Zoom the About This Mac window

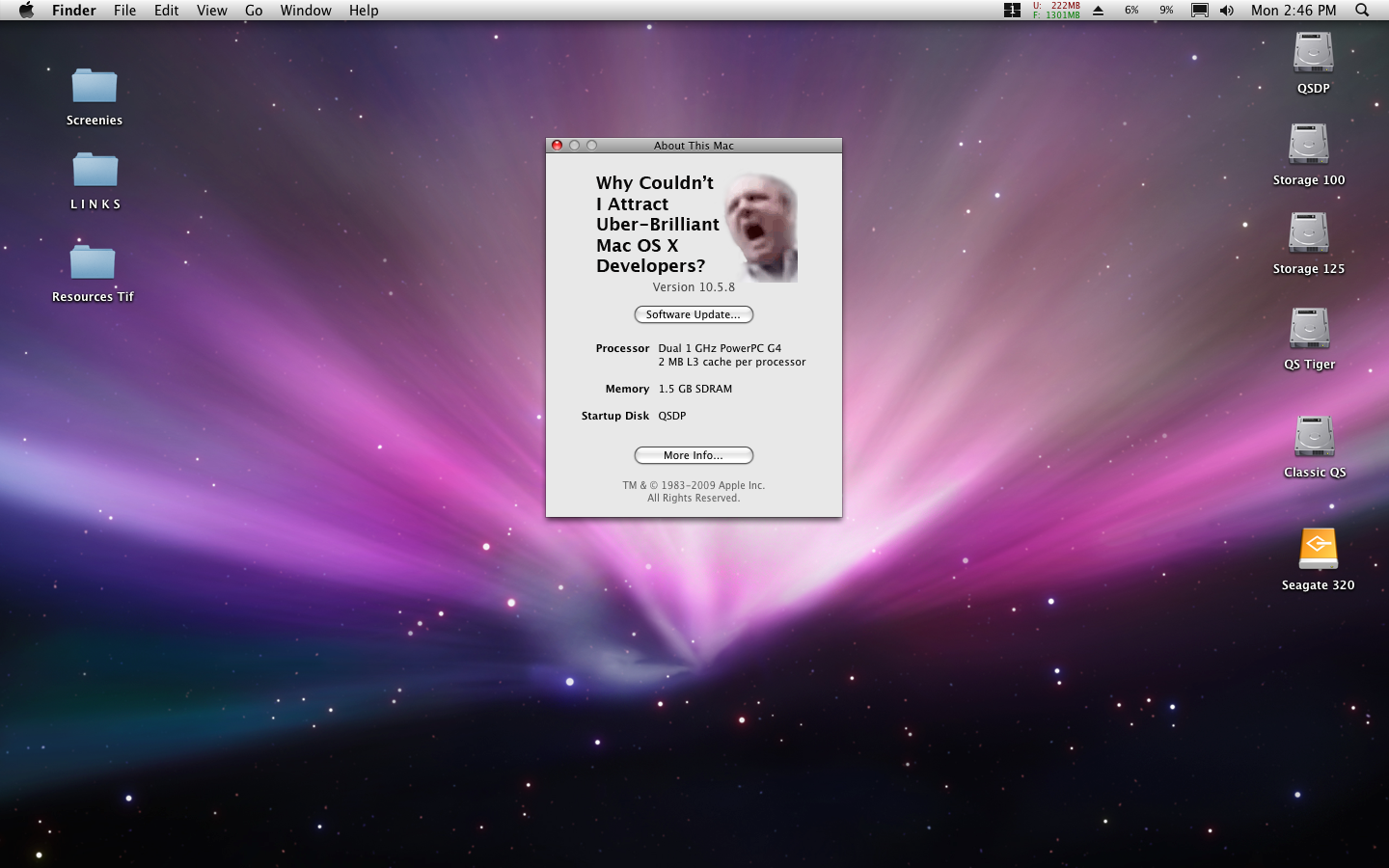click(x=591, y=146)
